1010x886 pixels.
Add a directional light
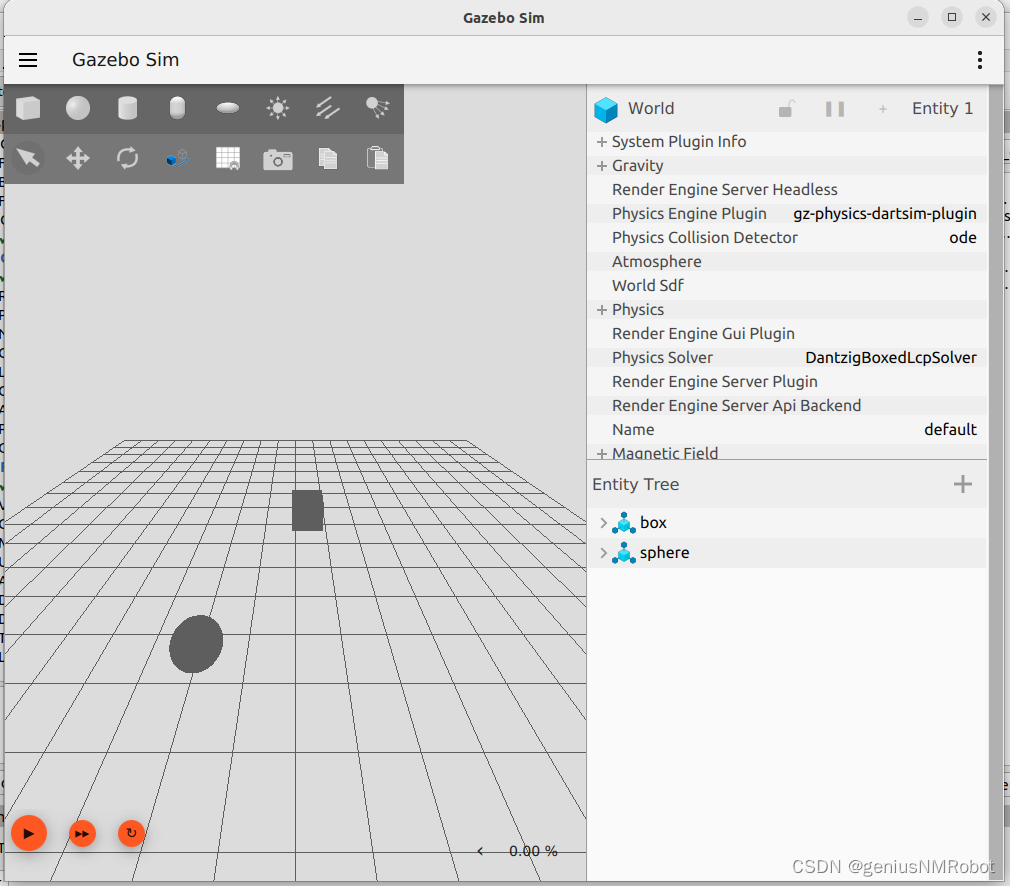point(327,108)
